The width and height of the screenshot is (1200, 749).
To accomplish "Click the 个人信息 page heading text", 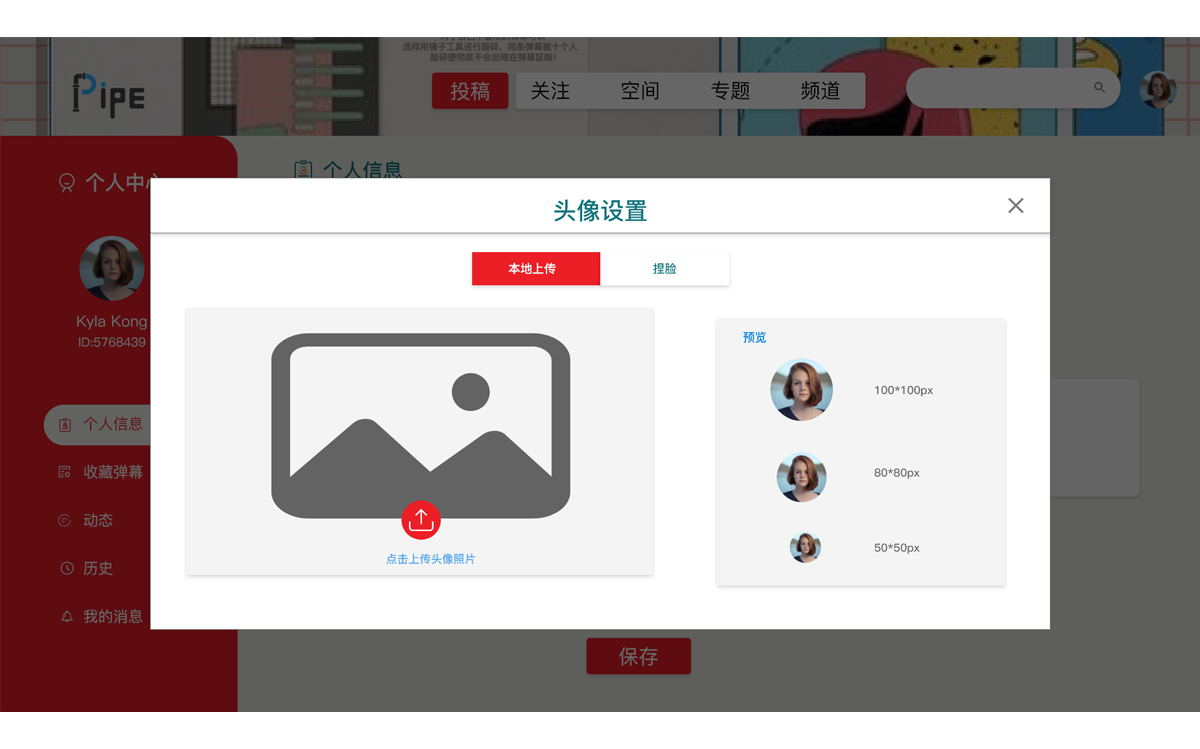I will coord(362,170).
